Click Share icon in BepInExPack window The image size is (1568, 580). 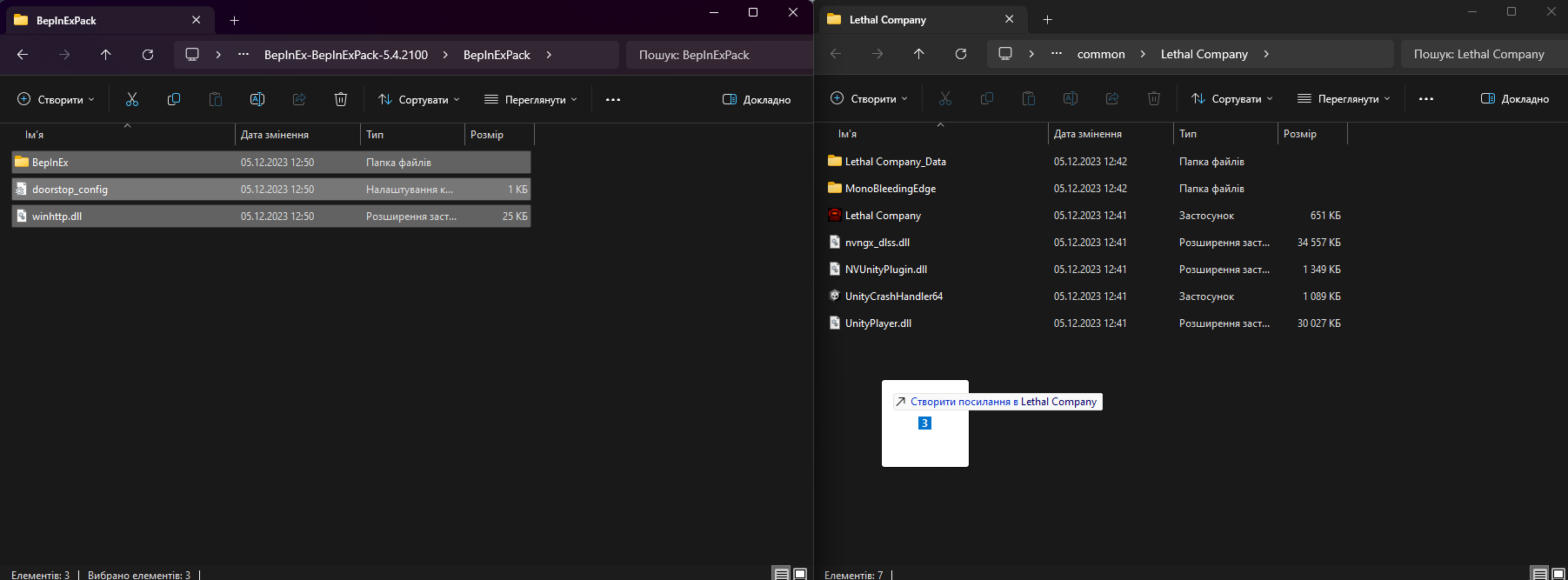point(299,99)
